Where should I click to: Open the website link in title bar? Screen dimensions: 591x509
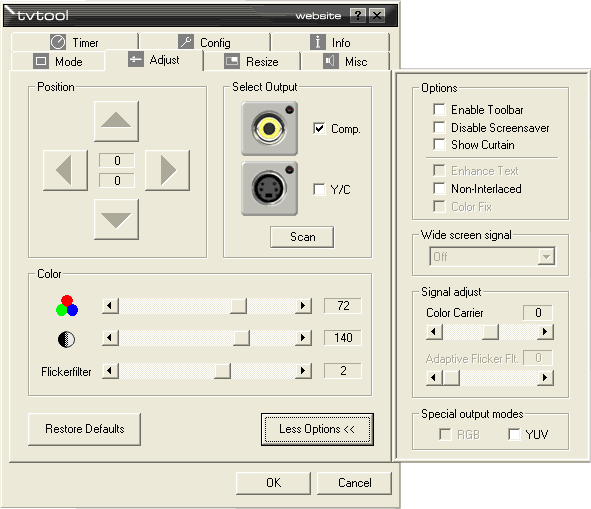tap(318, 16)
